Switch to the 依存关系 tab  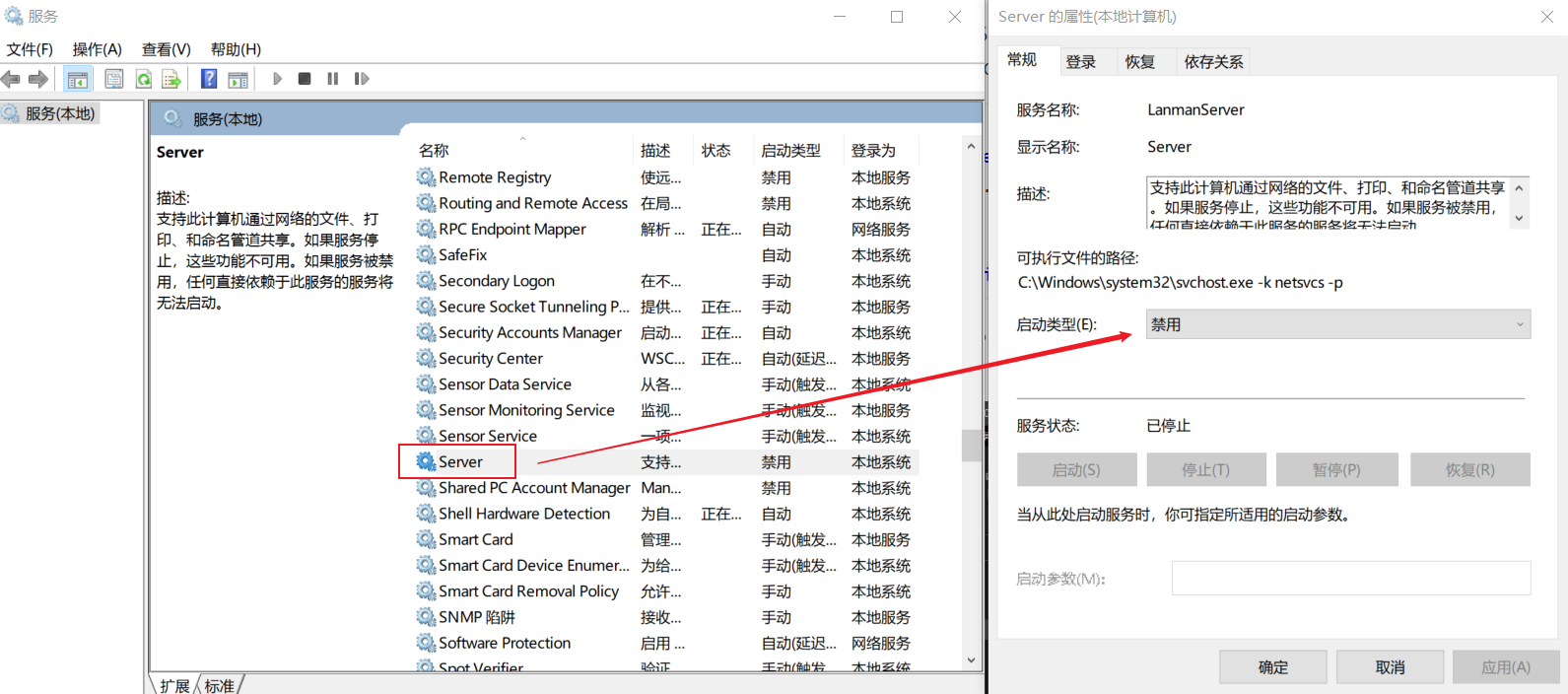click(x=1213, y=62)
